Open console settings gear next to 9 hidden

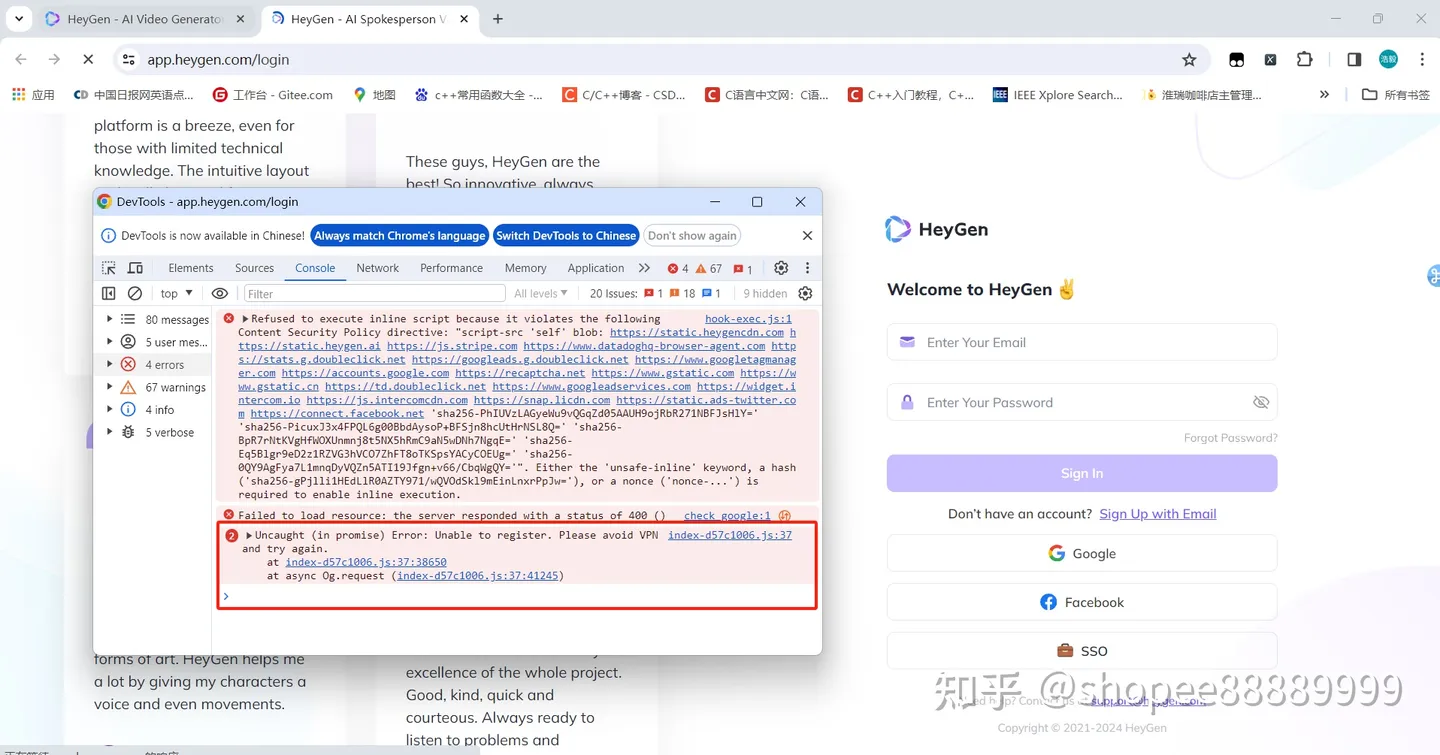[805, 293]
